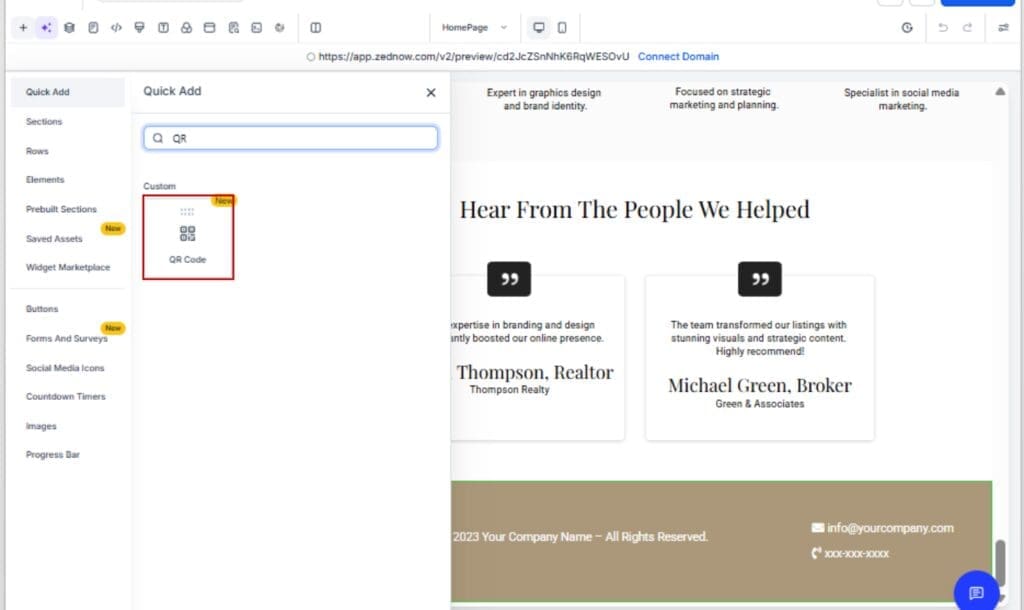
Task: Open the Widget Marketplace category
Action: (68, 267)
